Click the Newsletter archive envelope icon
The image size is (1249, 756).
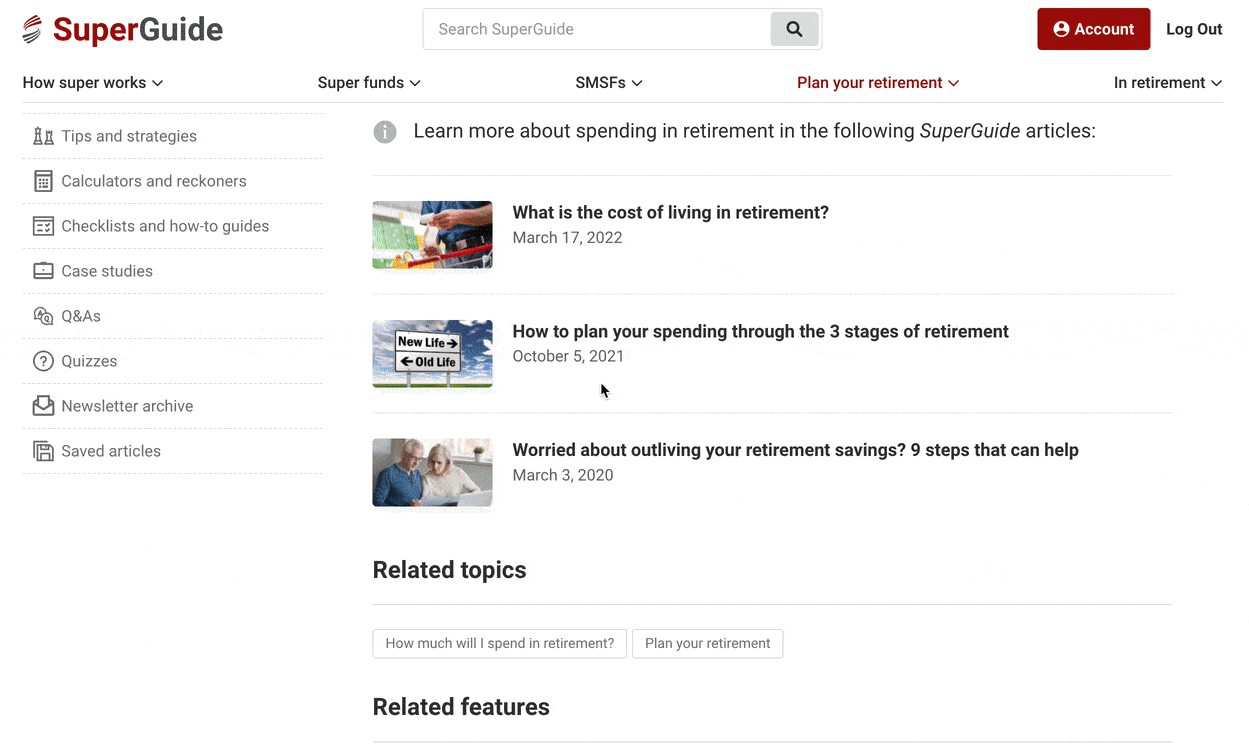point(43,406)
